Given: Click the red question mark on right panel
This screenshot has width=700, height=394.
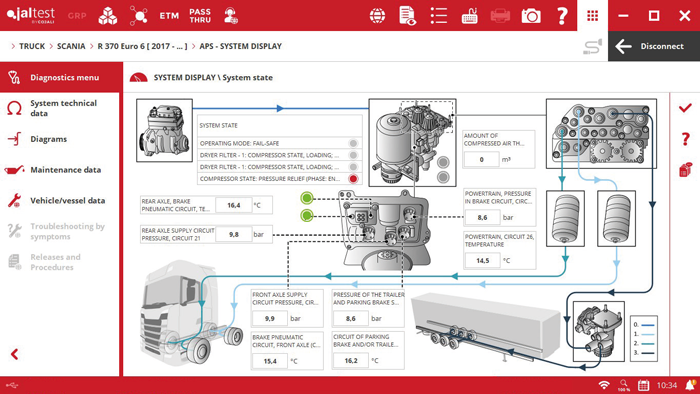Looking at the screenshot, I should [x=686, y=139].
